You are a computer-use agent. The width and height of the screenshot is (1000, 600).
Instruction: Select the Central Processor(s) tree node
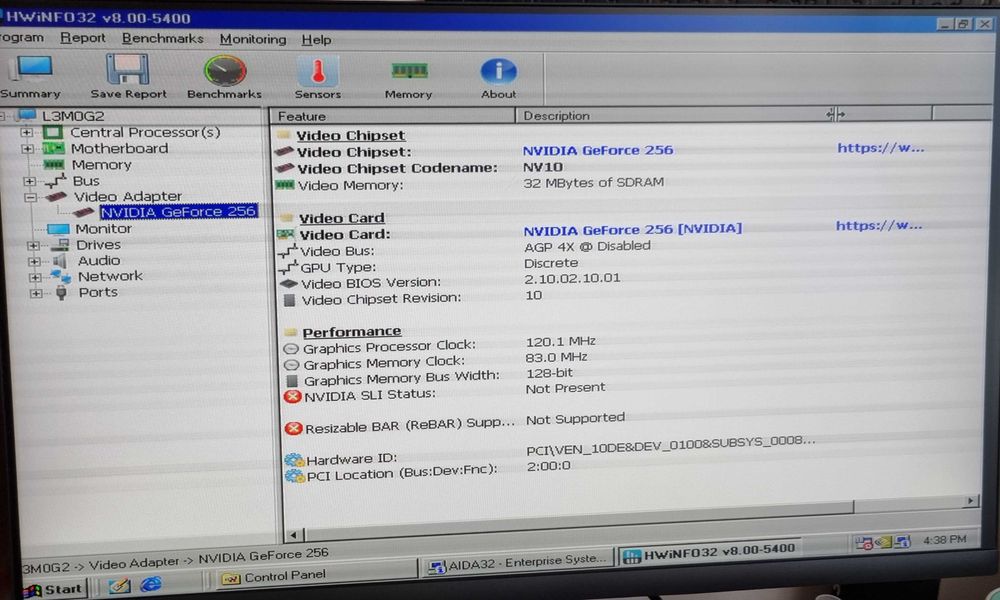click(x=145, y=132)
